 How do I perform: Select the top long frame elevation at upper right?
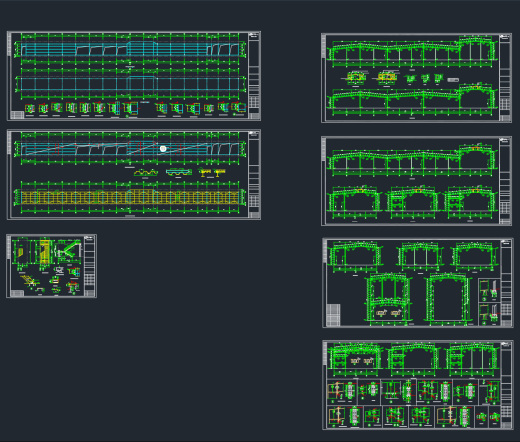coord(412,51)
